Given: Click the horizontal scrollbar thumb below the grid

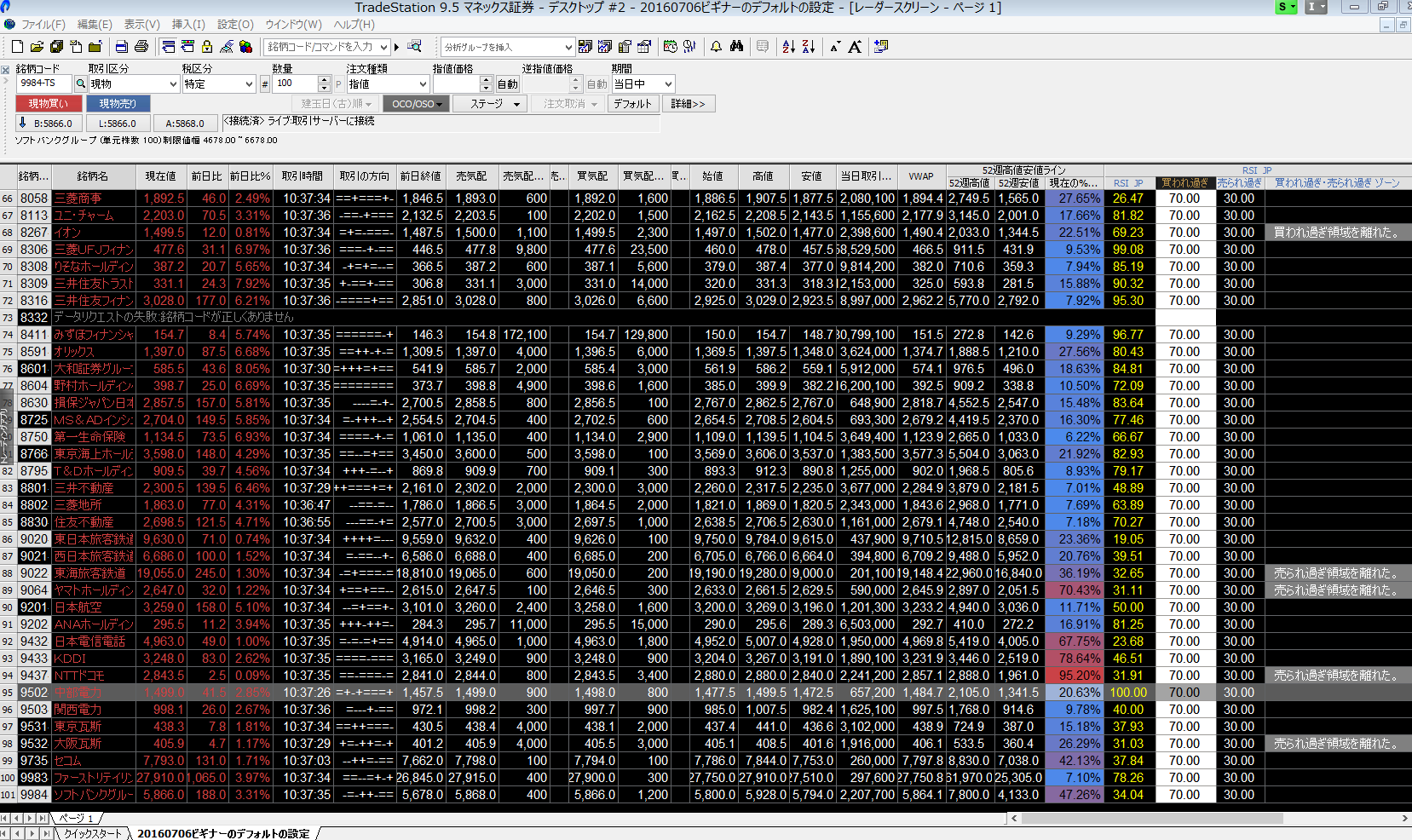Looking at the screenshot, I should [x=1152, y=818].
